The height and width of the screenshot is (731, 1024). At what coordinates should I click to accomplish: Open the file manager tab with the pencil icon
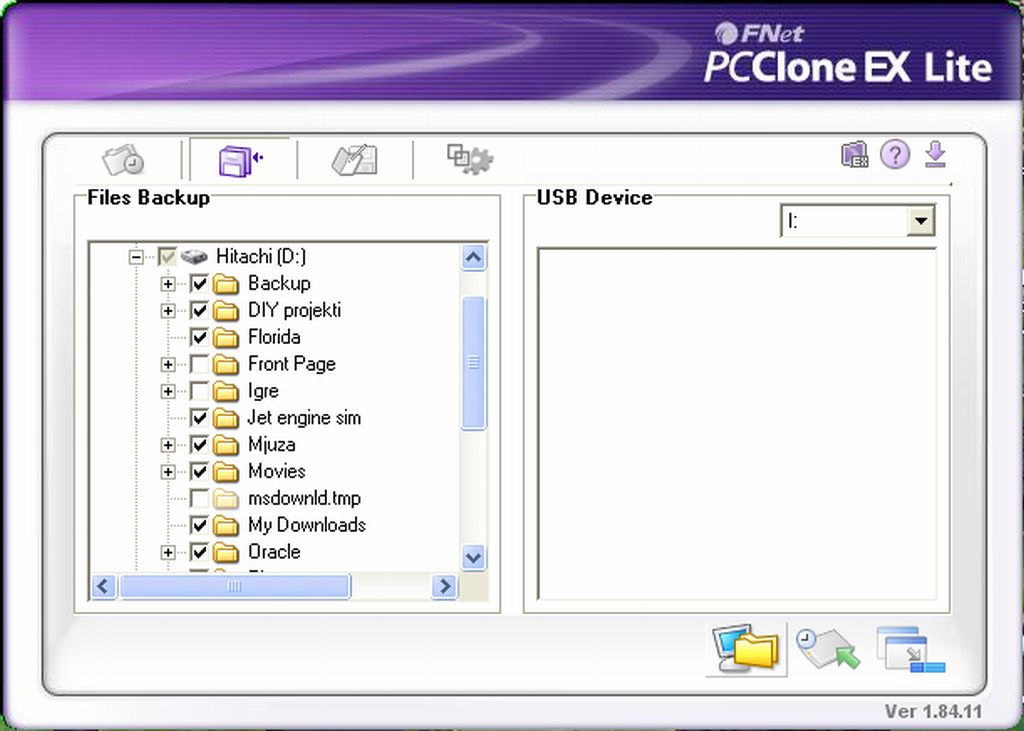(x=355, y=160)
